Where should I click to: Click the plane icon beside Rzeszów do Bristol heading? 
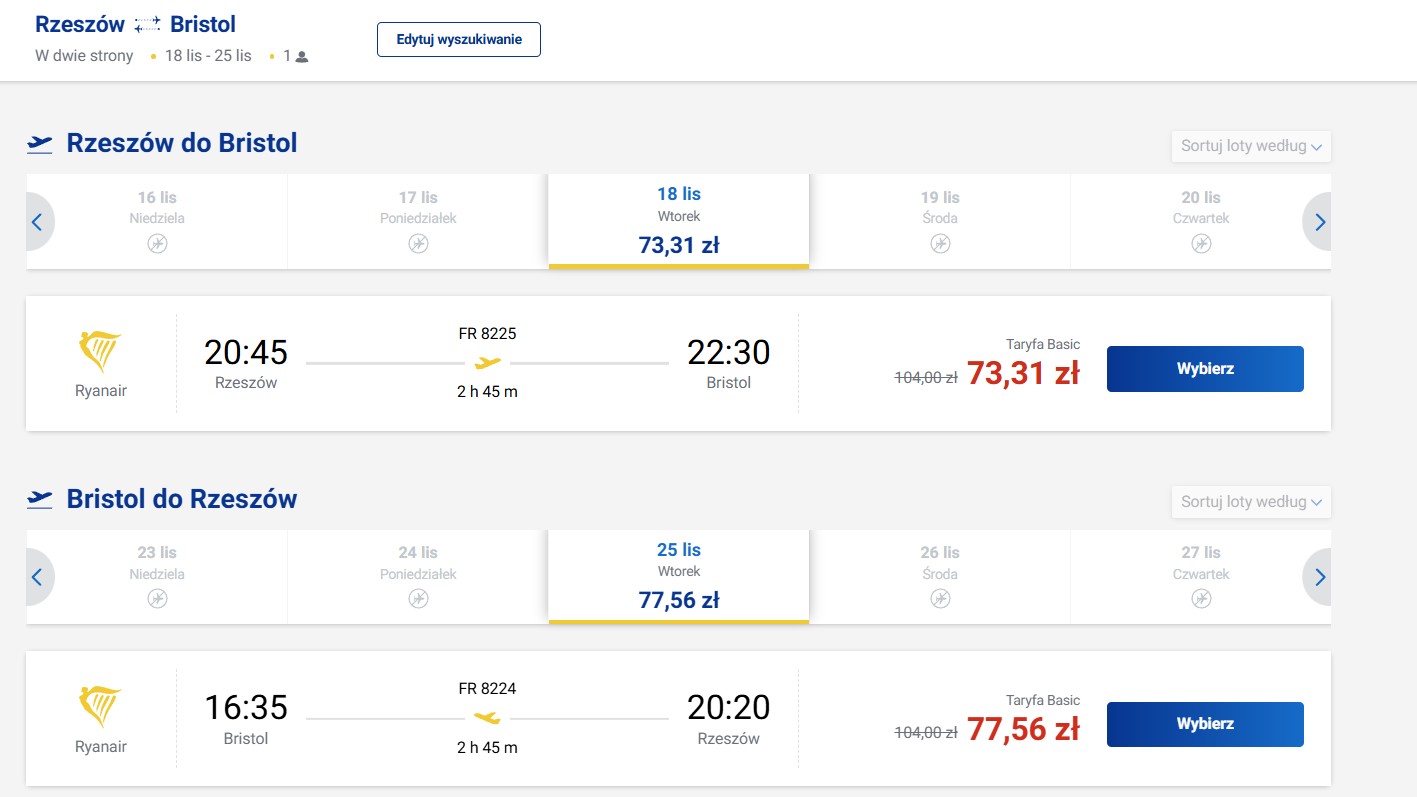coord(40,144)
